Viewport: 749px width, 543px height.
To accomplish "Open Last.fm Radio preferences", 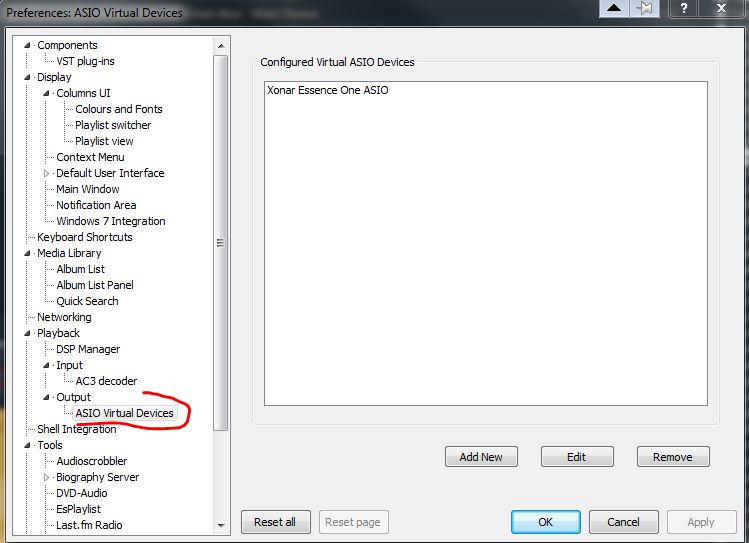I will tap(89, 525).
